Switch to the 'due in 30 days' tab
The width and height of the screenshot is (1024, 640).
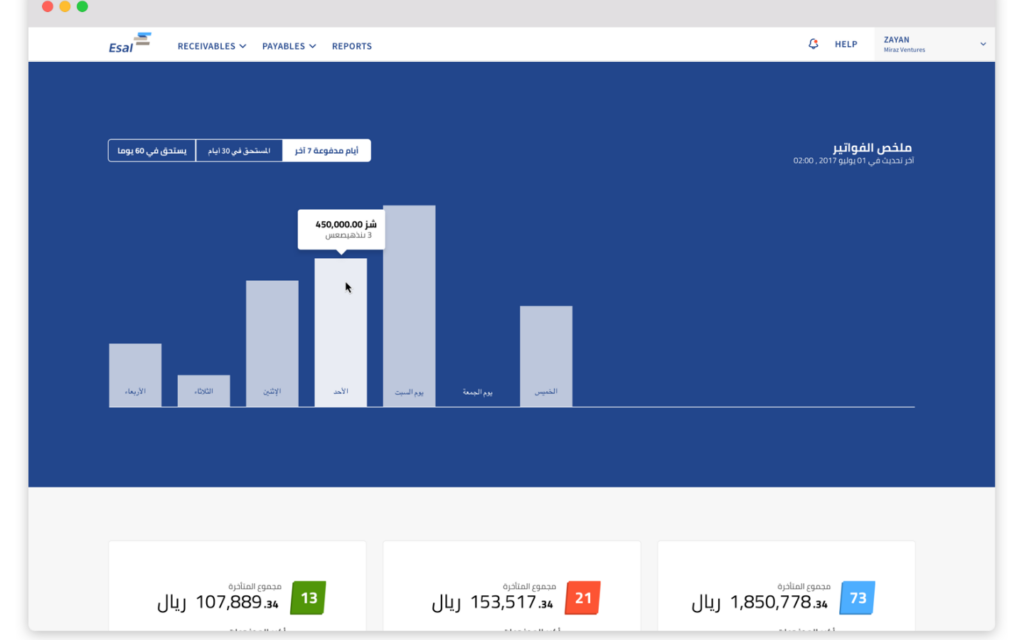(239, 151)
